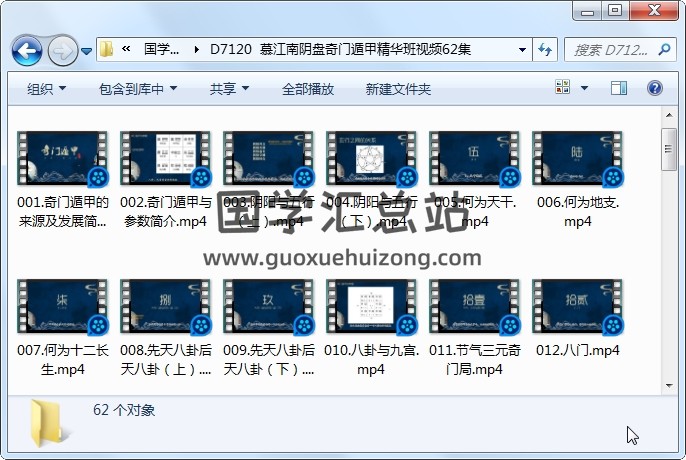Viewport: 686px width, 460px height.
Task: Expand the address bar history dropdown
Action: pyautogui.click(x=522, y=49)
